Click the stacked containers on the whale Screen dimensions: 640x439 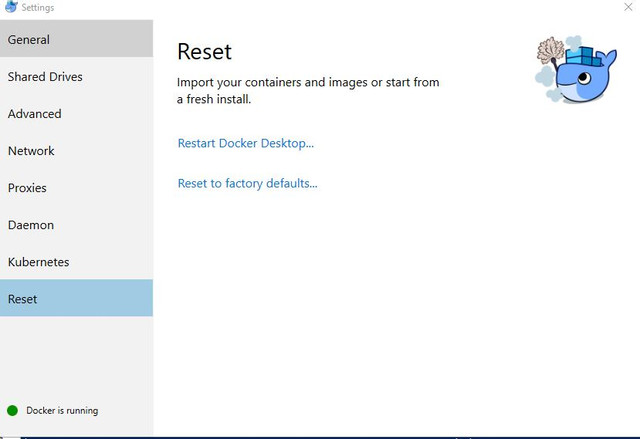(583, 56)
